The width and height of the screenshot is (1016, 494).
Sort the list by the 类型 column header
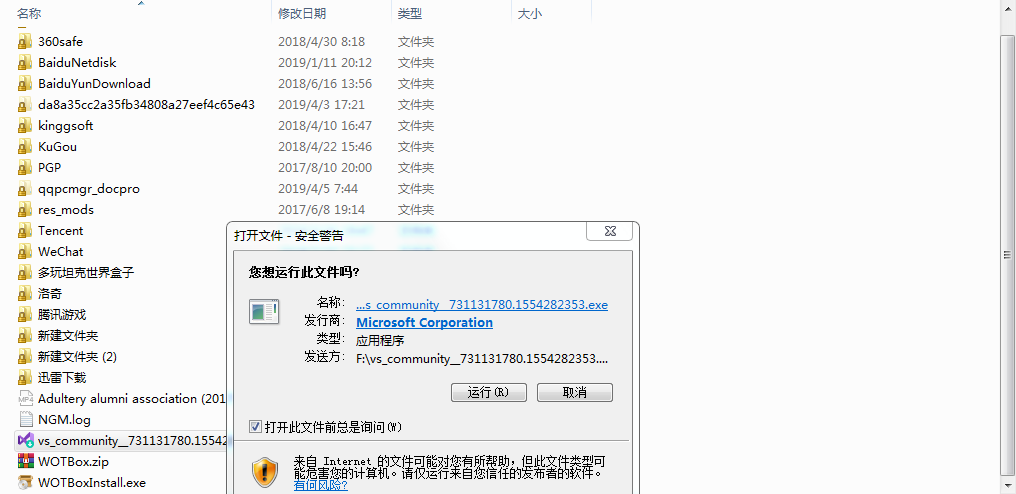coord(410,13)
